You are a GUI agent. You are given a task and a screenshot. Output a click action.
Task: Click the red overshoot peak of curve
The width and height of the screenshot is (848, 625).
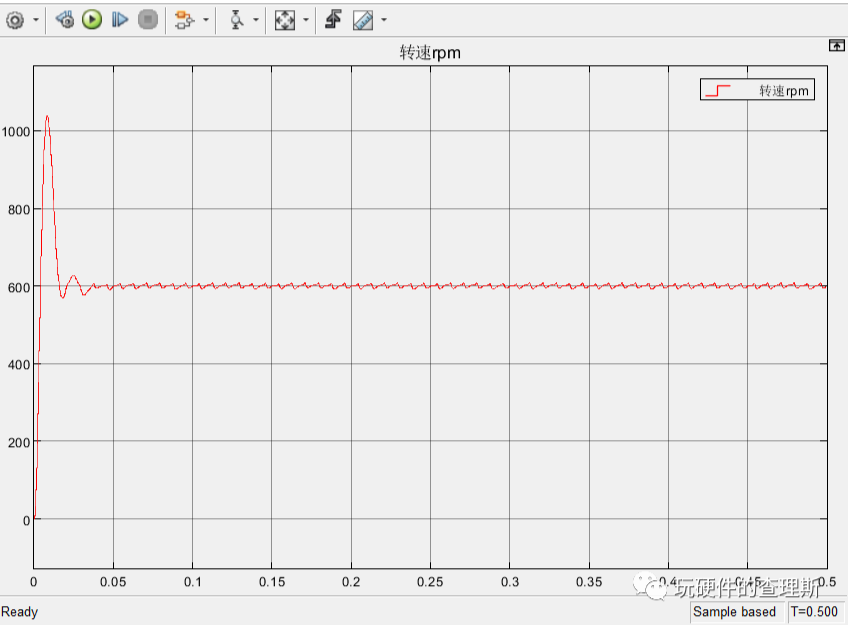[x=47, y=116]
